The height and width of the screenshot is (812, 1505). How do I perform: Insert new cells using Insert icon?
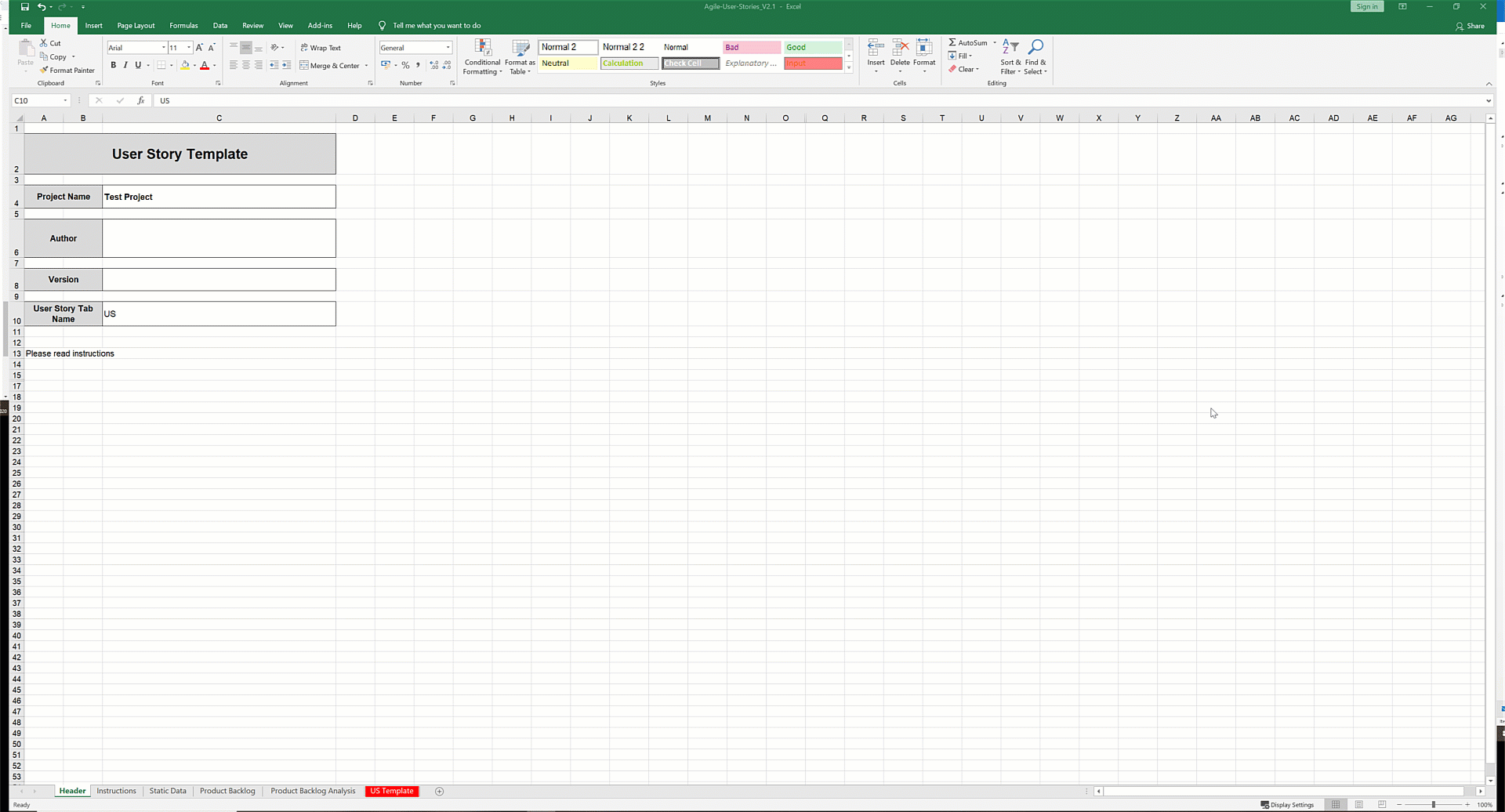pos(876,53)
